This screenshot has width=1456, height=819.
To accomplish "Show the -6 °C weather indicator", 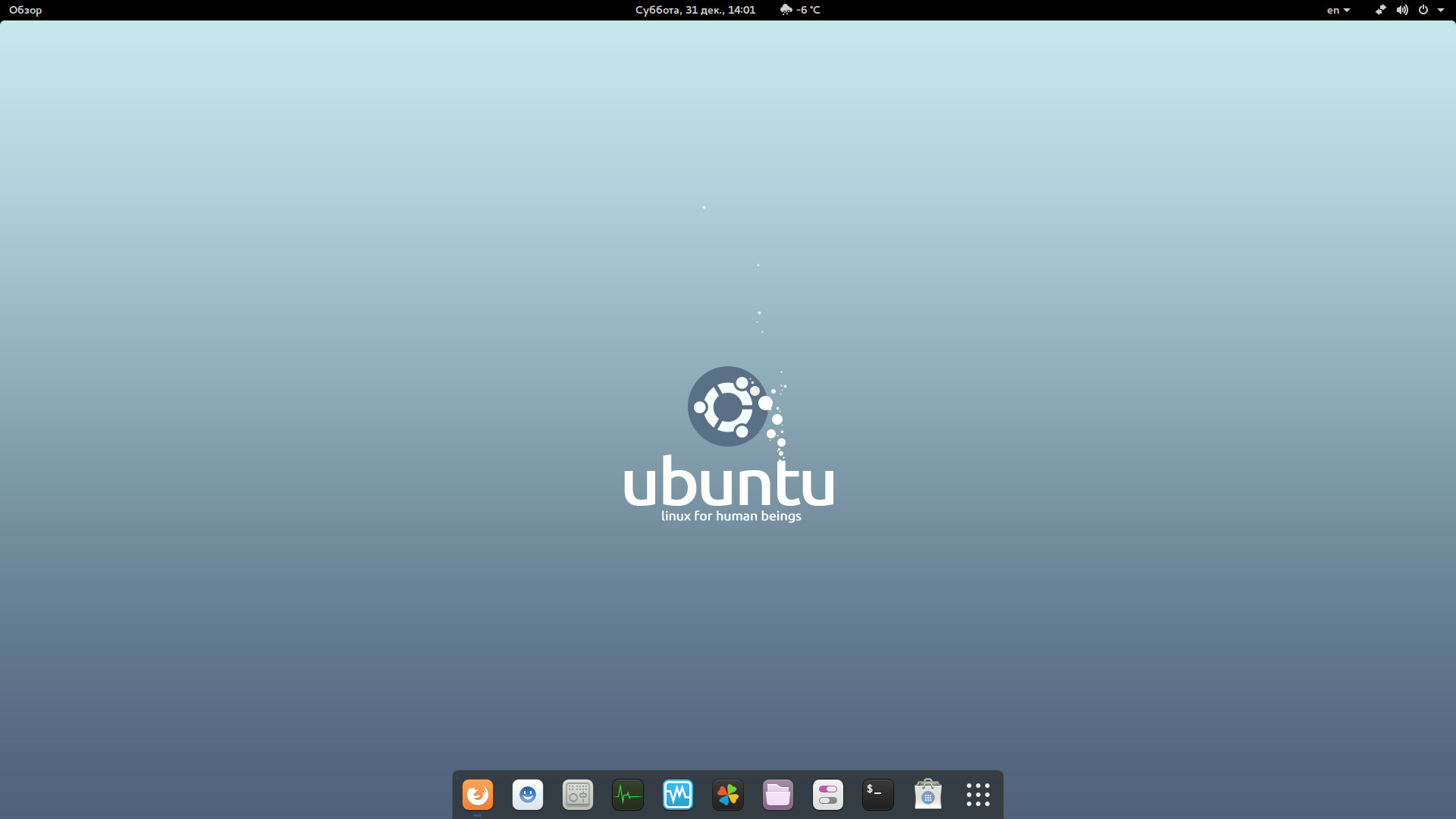I will pyautogui.click(x=801, y=10).
